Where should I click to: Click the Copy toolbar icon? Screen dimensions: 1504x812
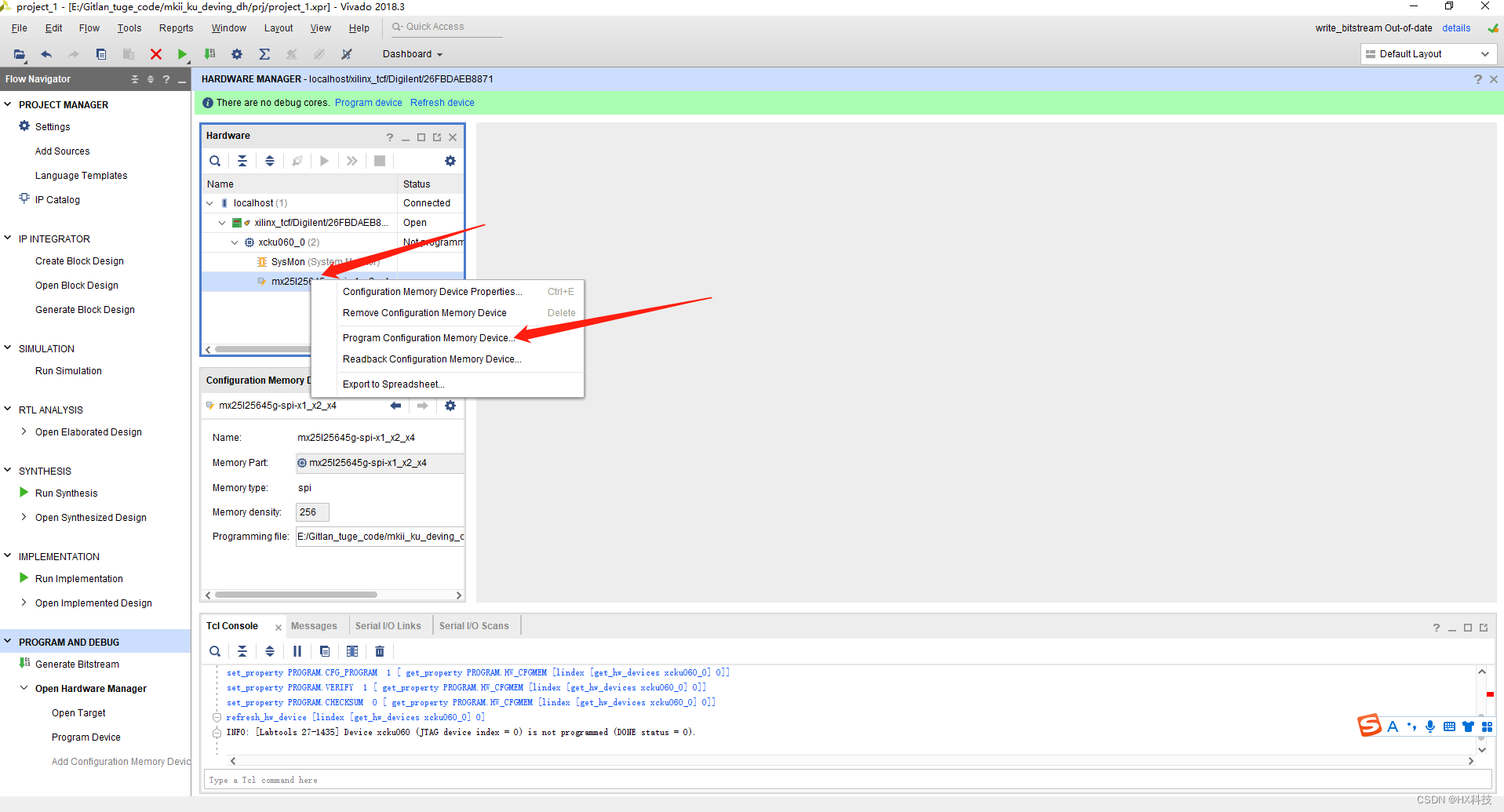[x=101, y=54]
